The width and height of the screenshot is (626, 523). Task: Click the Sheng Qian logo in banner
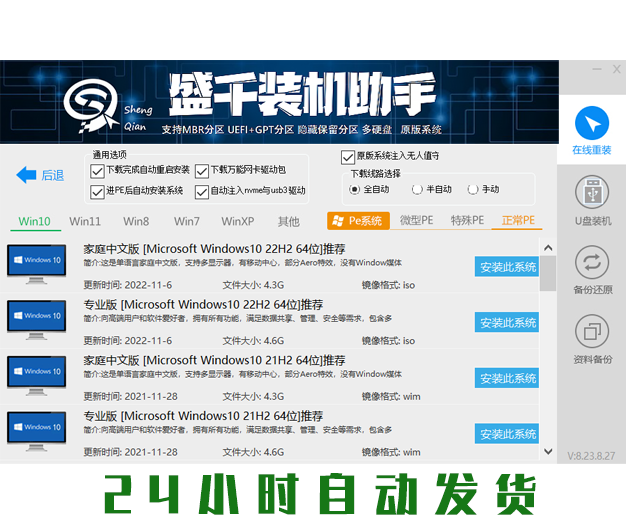point(92,105)
